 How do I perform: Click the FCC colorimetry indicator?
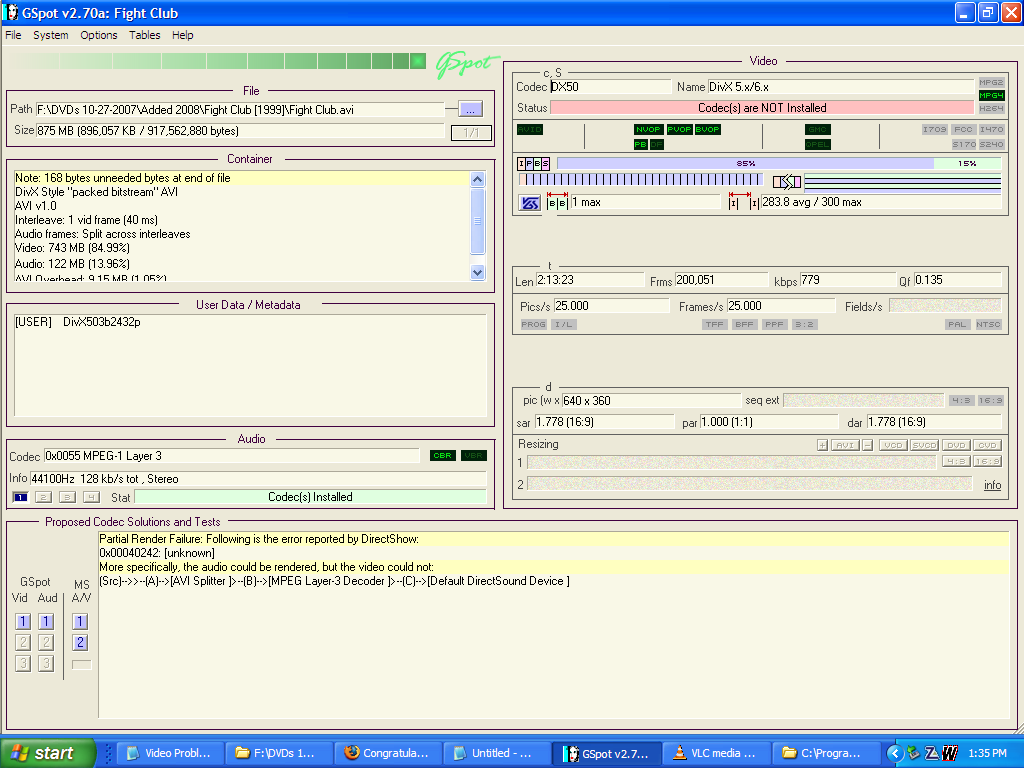pyautogui.click(x=963, y=129)
